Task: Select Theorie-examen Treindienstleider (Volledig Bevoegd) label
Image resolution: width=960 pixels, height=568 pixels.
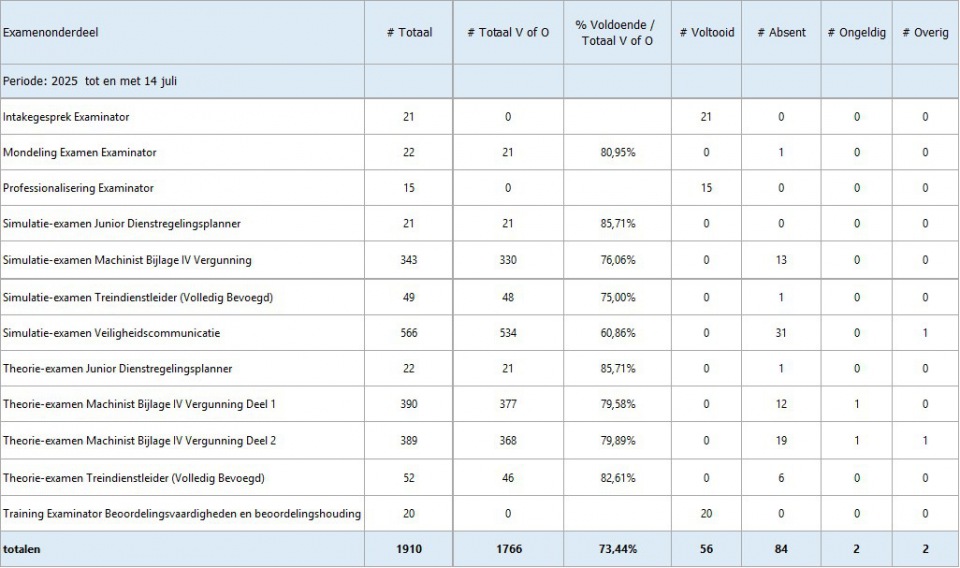Action: tap(133, 478)
